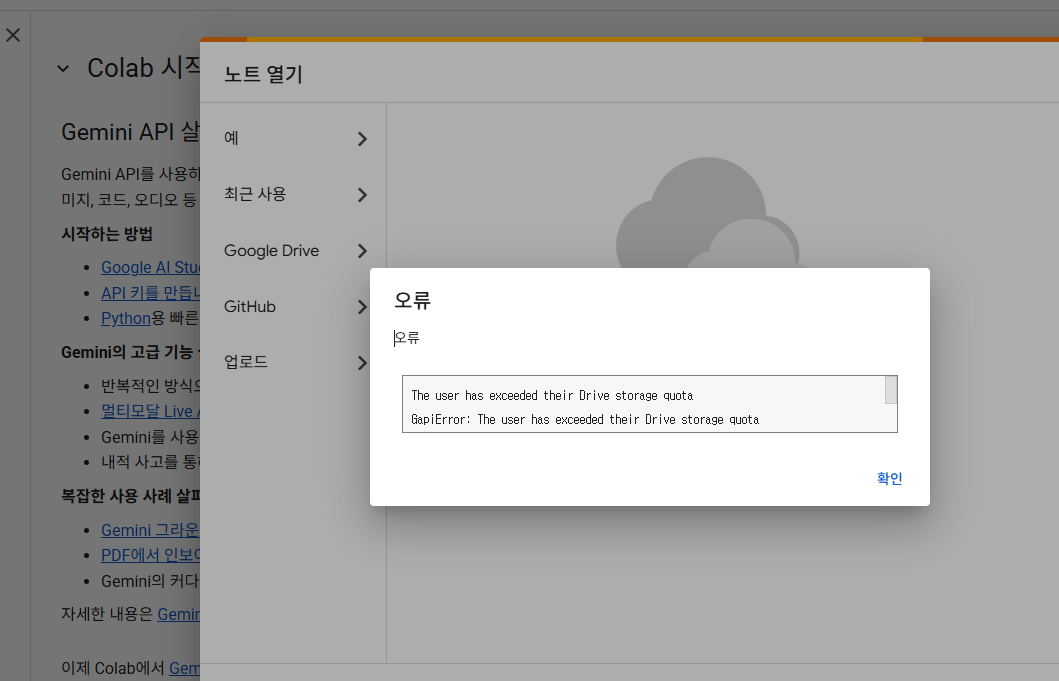Viewport: 1059px width, 681px height.
Task: Open the Python quickstart link
Action: pyautogui.click(x=126, y=318)
